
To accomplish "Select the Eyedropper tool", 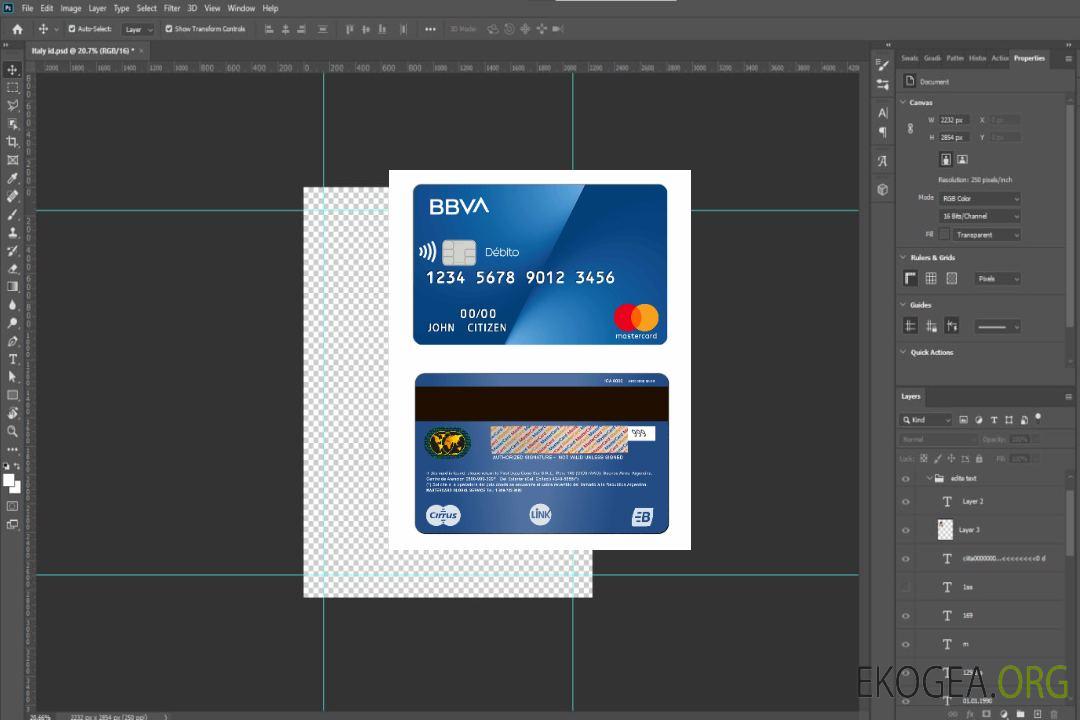I will pos(12,178).
